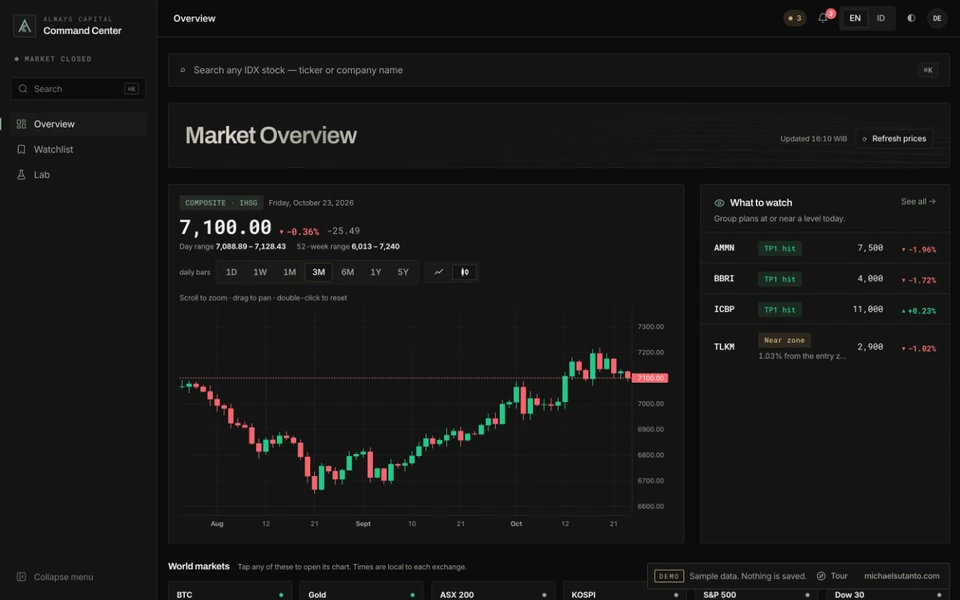Click the DEMO badge in the bottom bar

coord(669,576)
